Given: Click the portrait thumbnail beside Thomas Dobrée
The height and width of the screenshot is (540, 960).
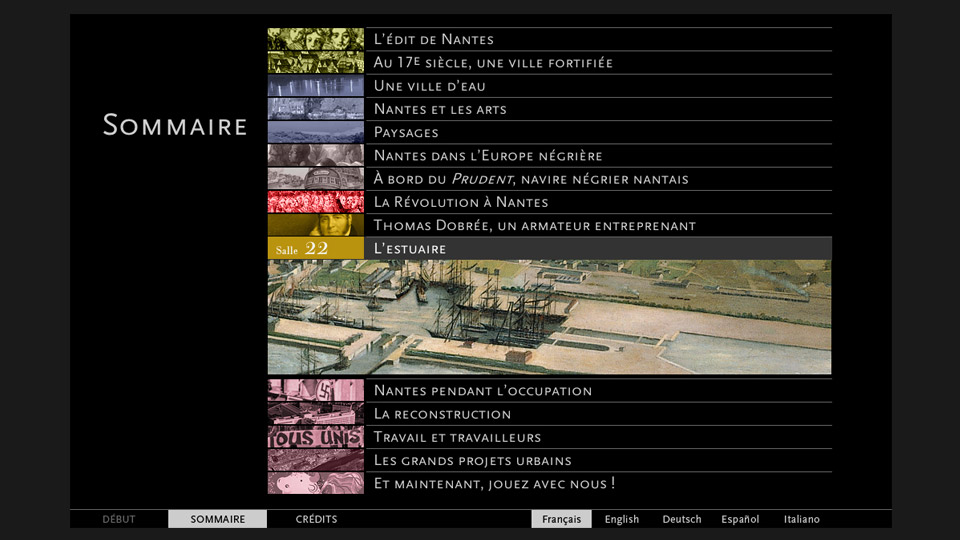Looking at the screenshot, I should pos(316,225).
